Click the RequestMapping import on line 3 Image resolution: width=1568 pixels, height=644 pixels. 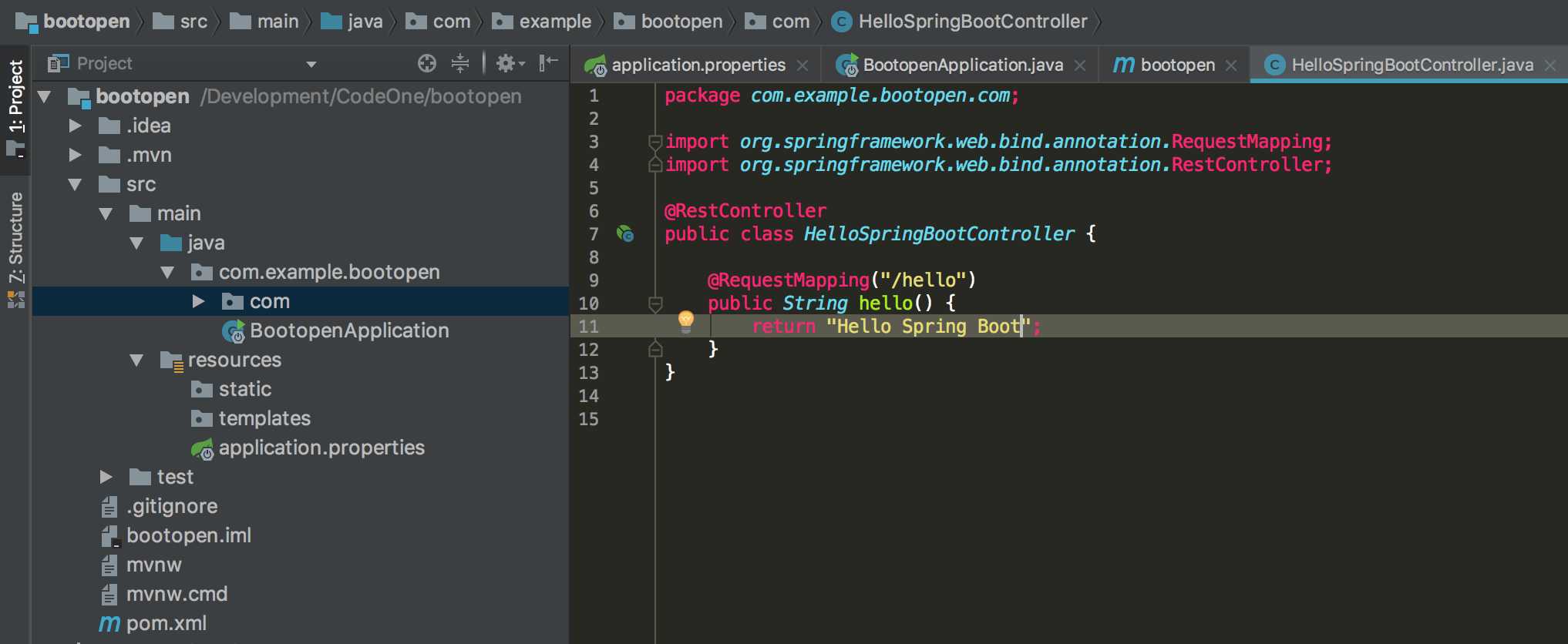pos(998,142)
